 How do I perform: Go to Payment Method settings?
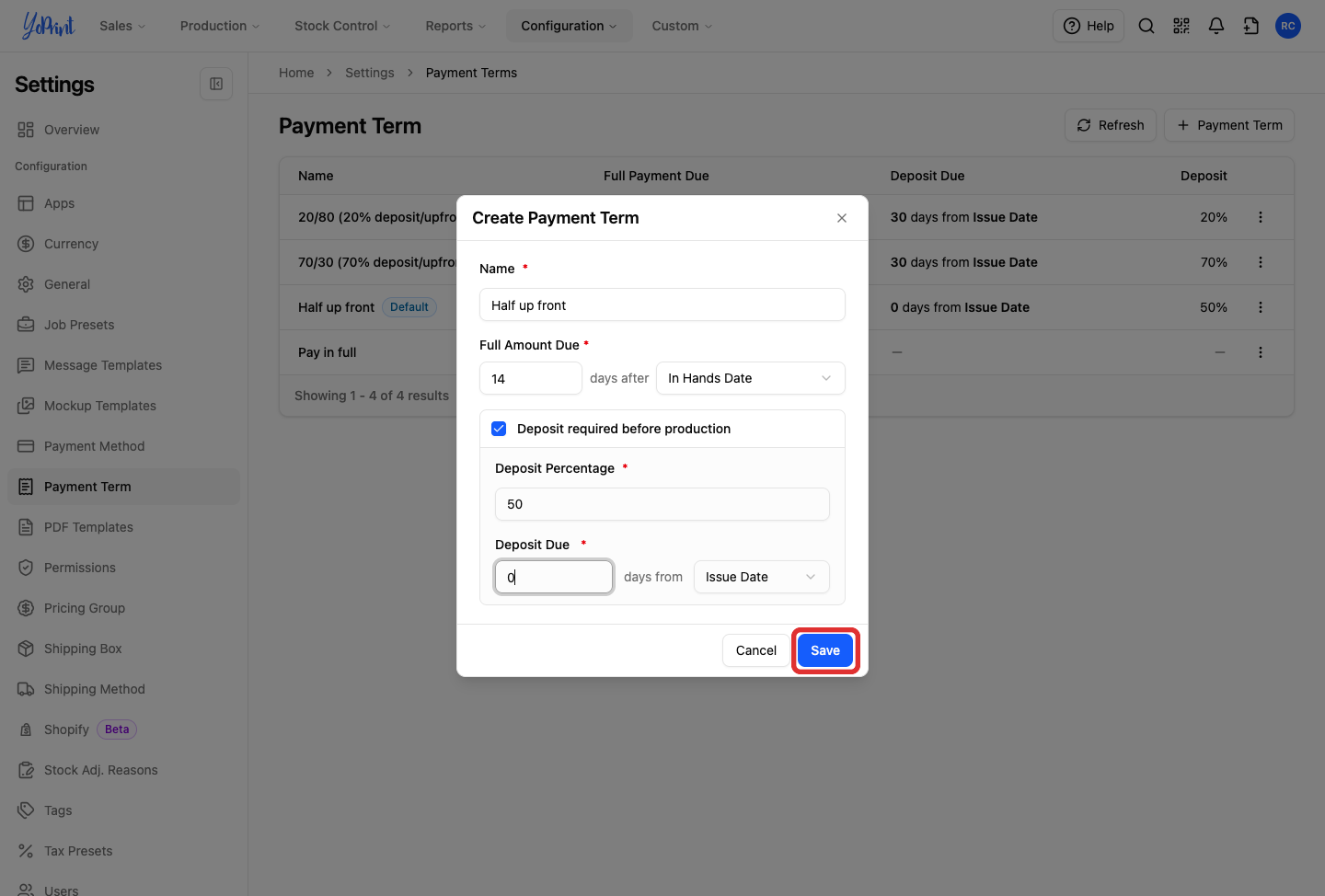tap(123, 446)
